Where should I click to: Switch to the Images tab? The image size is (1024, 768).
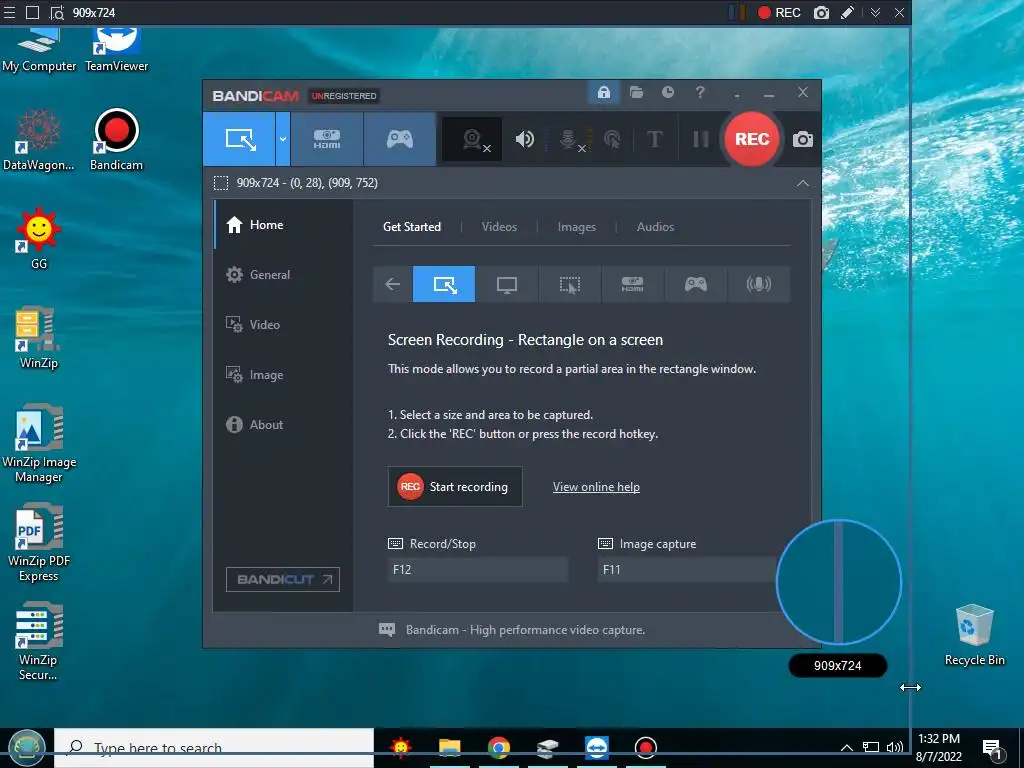577,227
